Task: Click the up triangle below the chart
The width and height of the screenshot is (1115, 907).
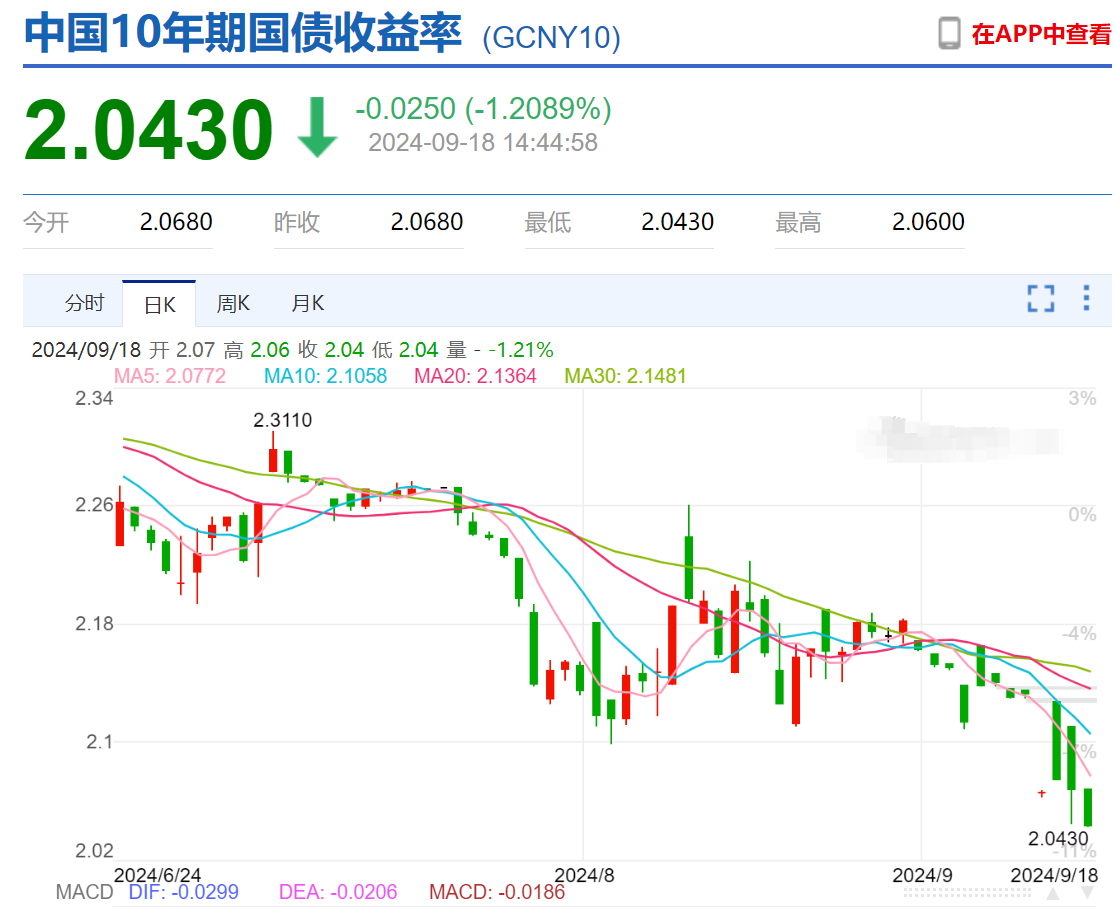Action: click(1053, 893)
